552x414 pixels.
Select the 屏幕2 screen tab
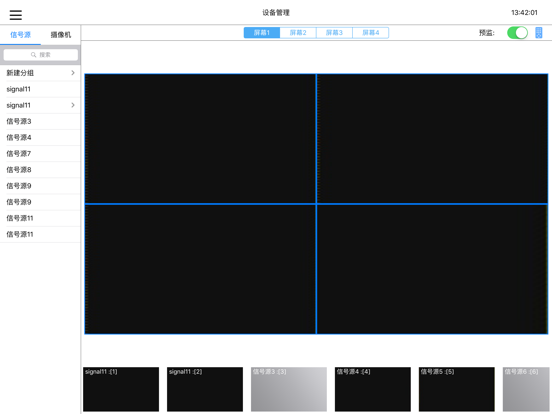click(298, 33)
